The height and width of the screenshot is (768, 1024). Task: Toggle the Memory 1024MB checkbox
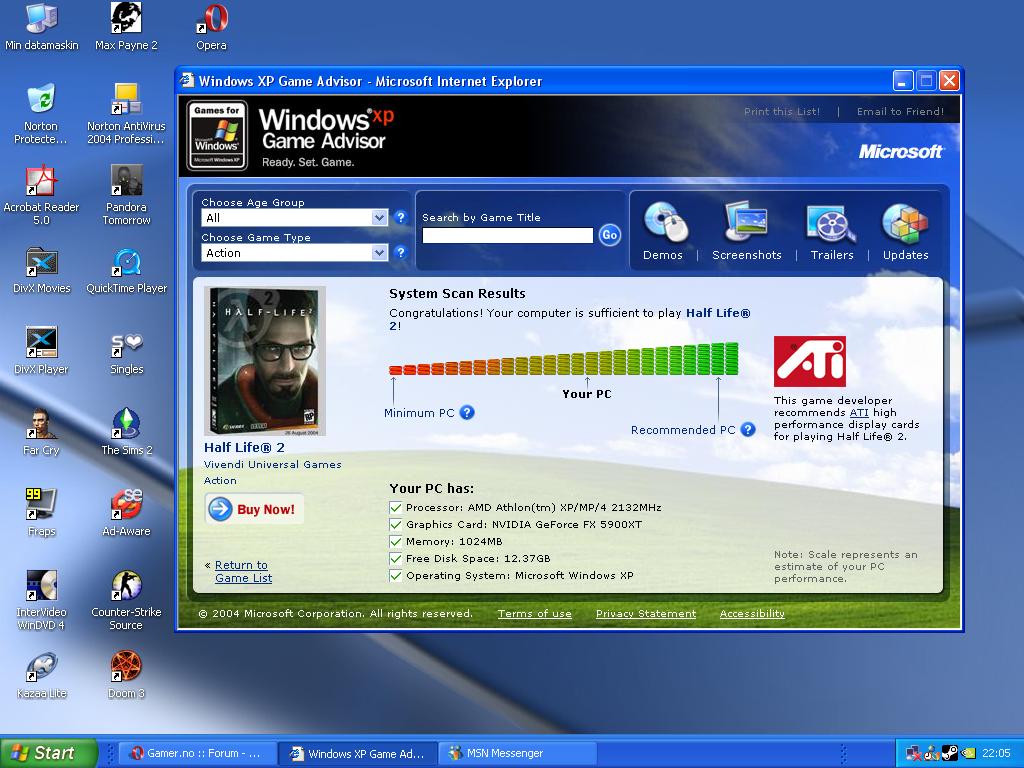click(395, 541)
